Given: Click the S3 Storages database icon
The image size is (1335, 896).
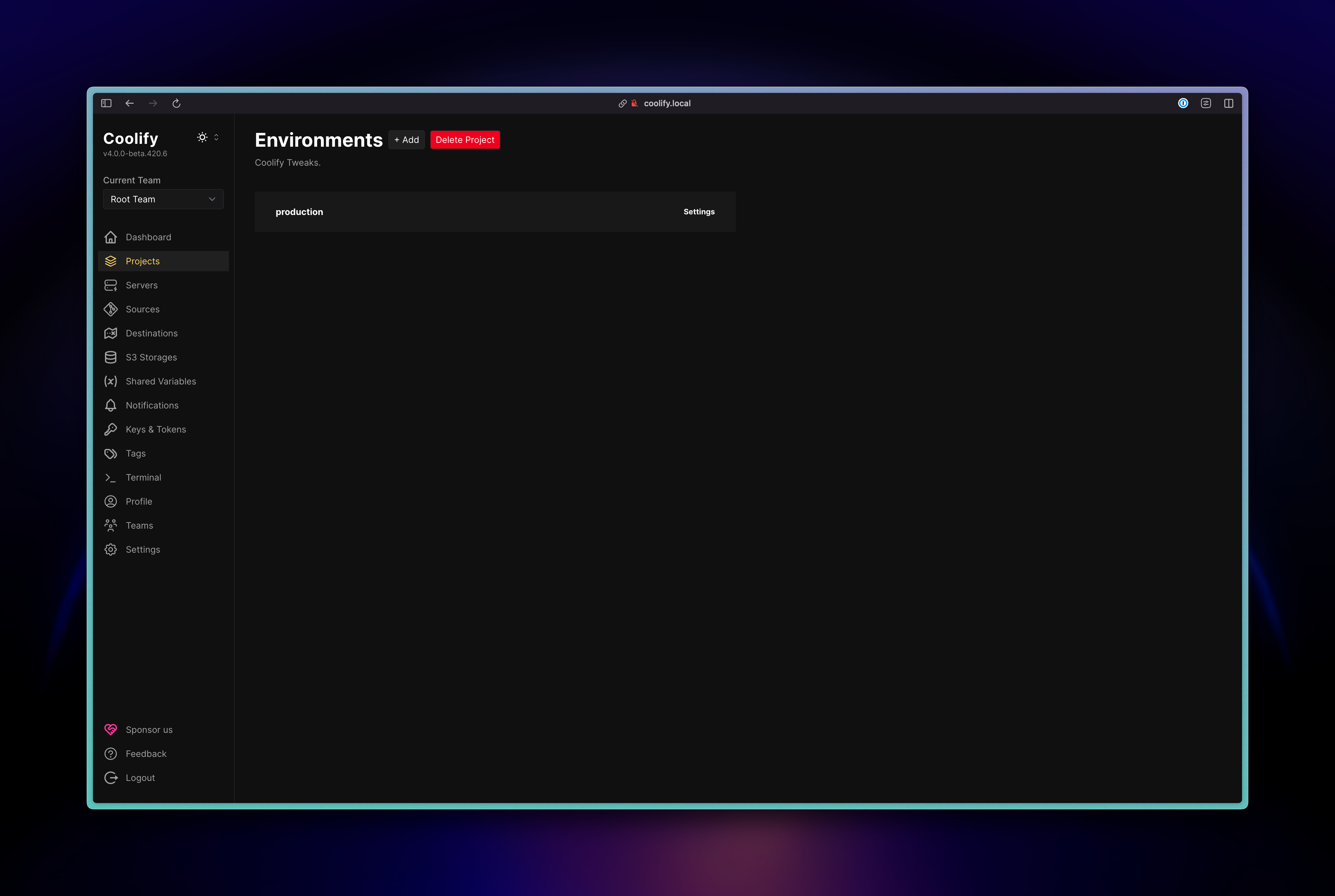Looking at the screenshot, I should [x=110, y=357].
